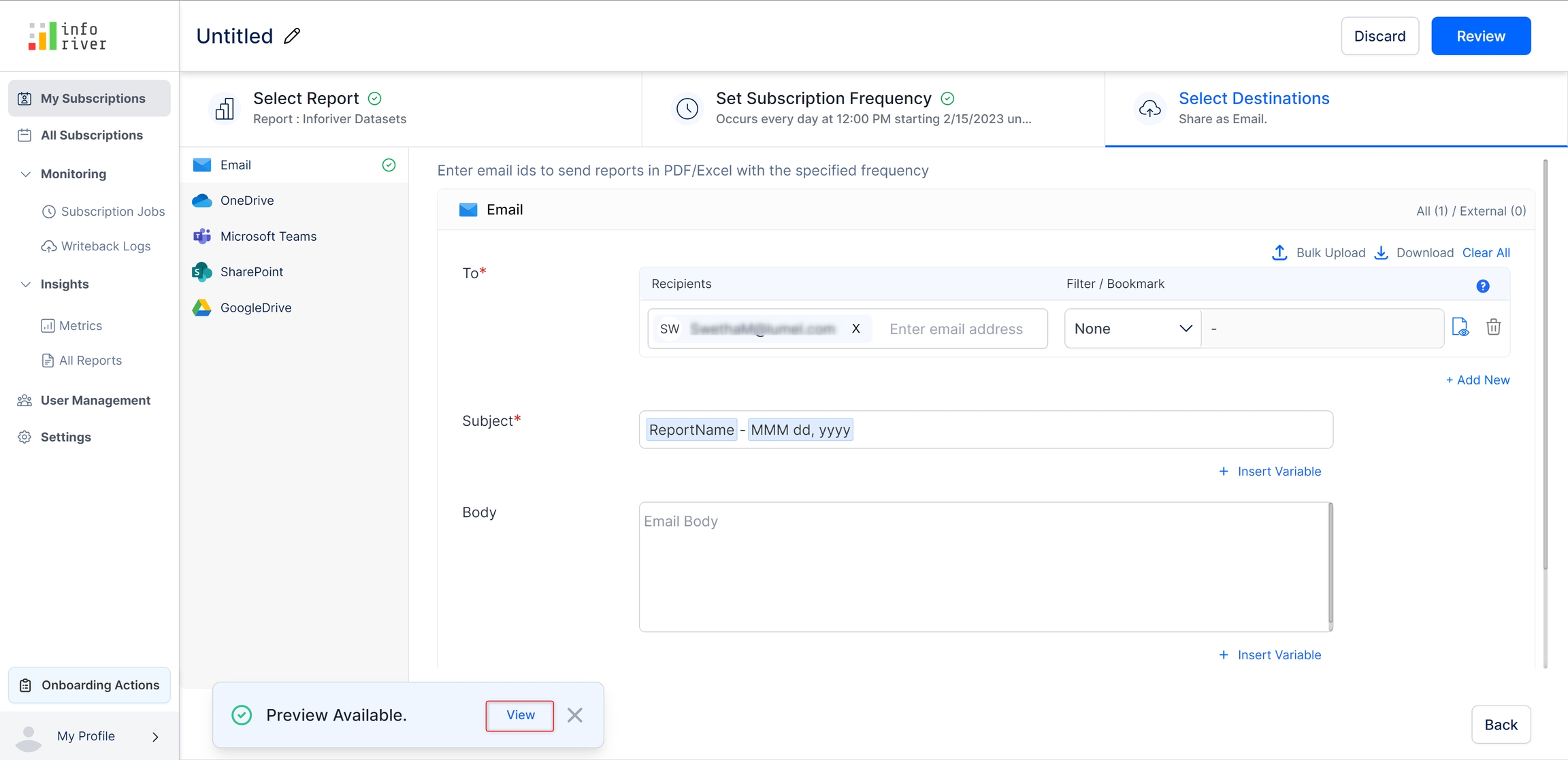Collapse the Monitoring section
This screenshot has height=760, width=1568.
(26, 174)
